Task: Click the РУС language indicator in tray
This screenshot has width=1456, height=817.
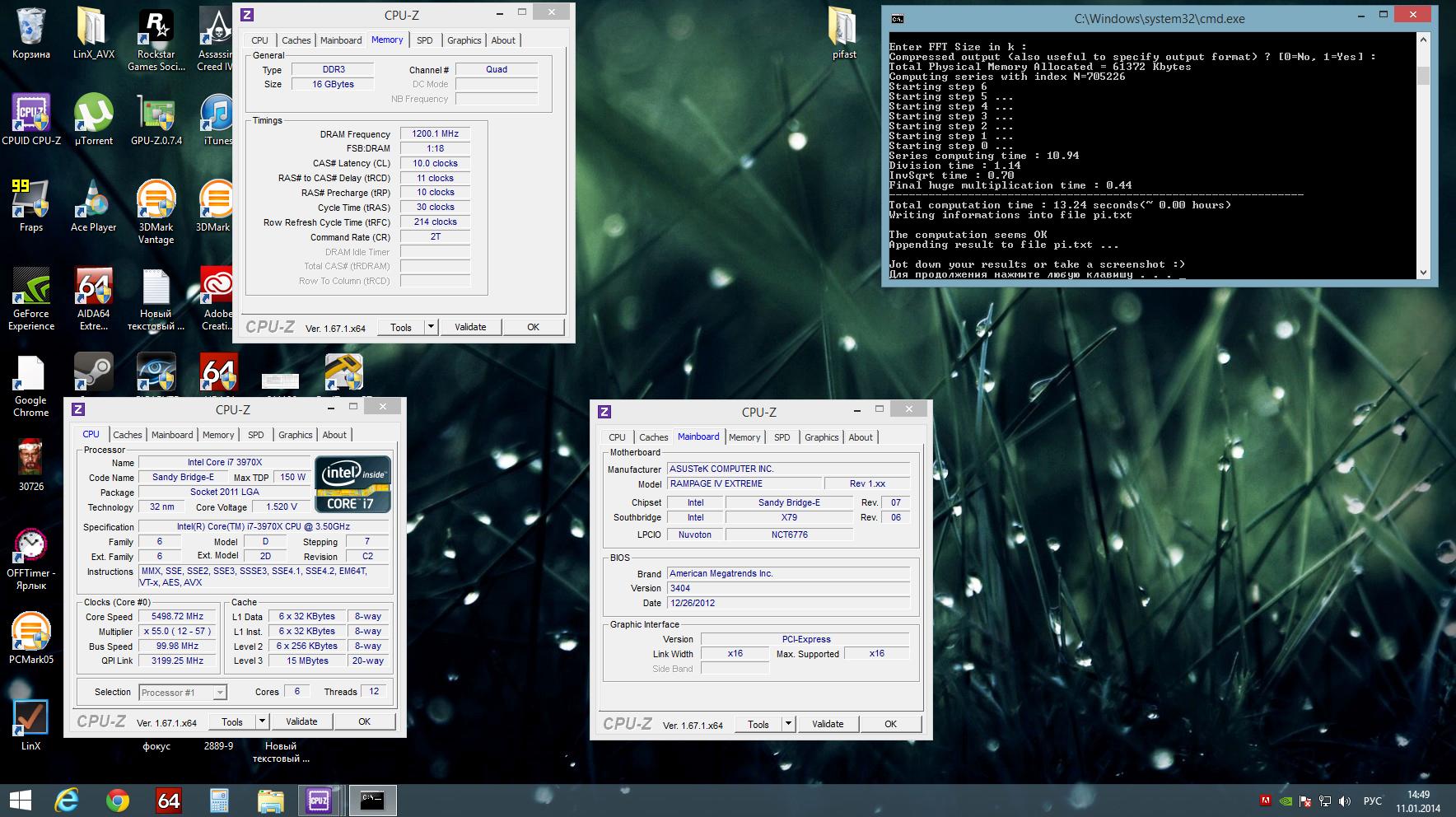Action: click(1373, 801)
